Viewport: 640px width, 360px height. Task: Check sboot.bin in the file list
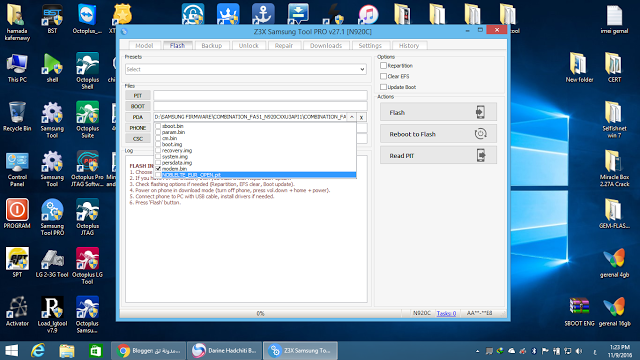158,126
